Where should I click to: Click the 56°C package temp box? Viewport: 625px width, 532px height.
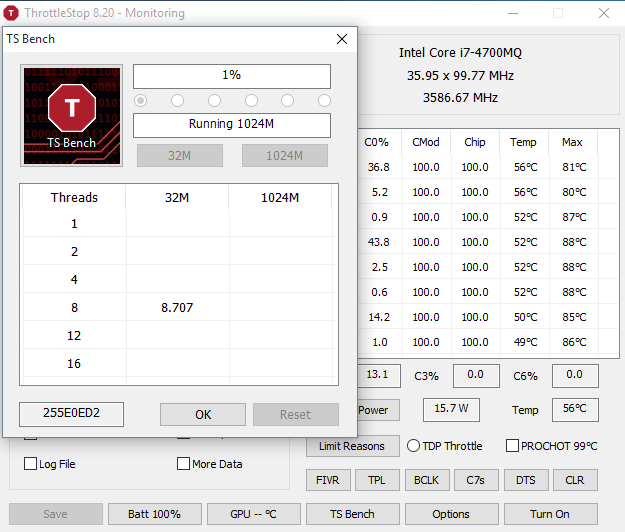(x=575, y=409)
